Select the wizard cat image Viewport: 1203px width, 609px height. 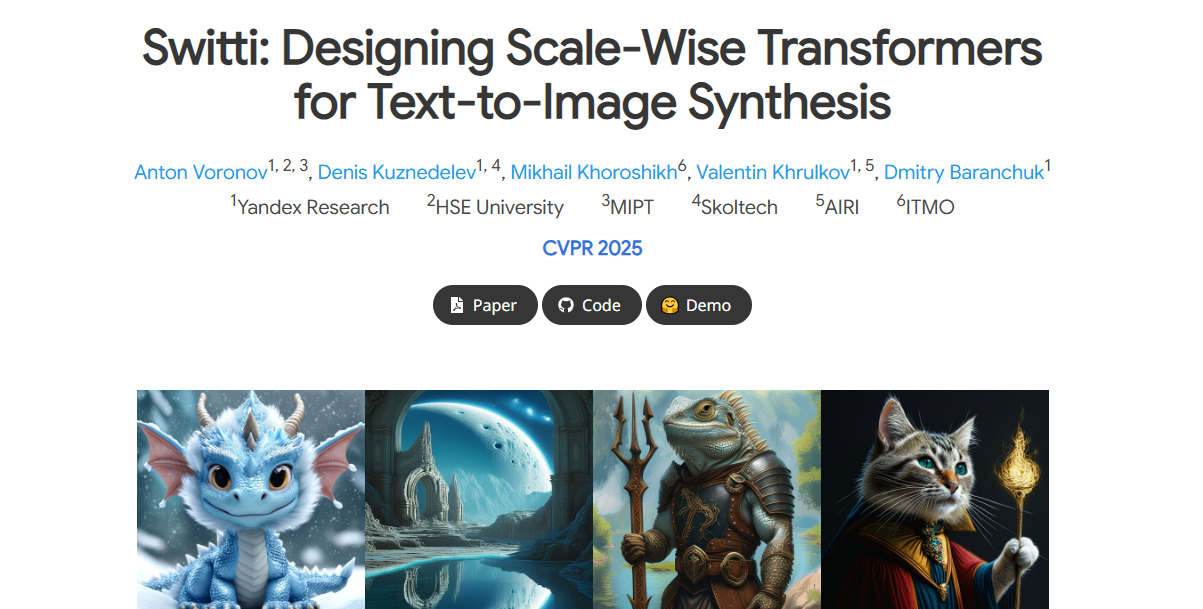pyautogui.click(x=935, y=499)
